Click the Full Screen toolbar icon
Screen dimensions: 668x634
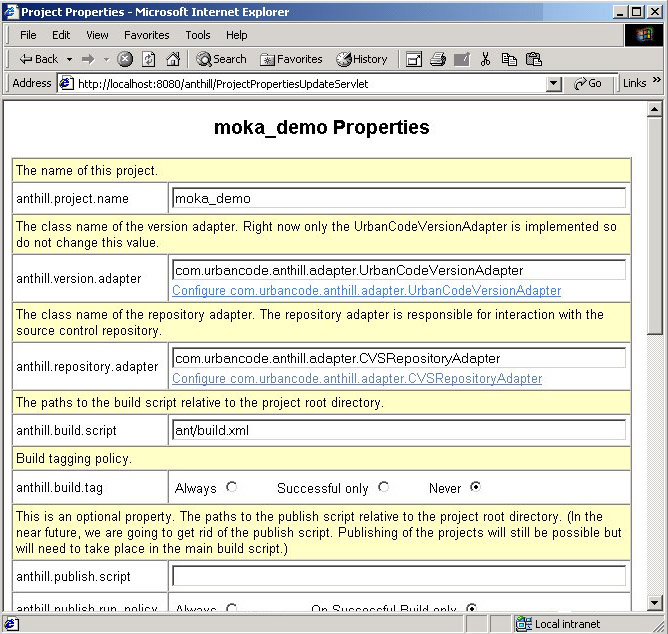point(414,59)
